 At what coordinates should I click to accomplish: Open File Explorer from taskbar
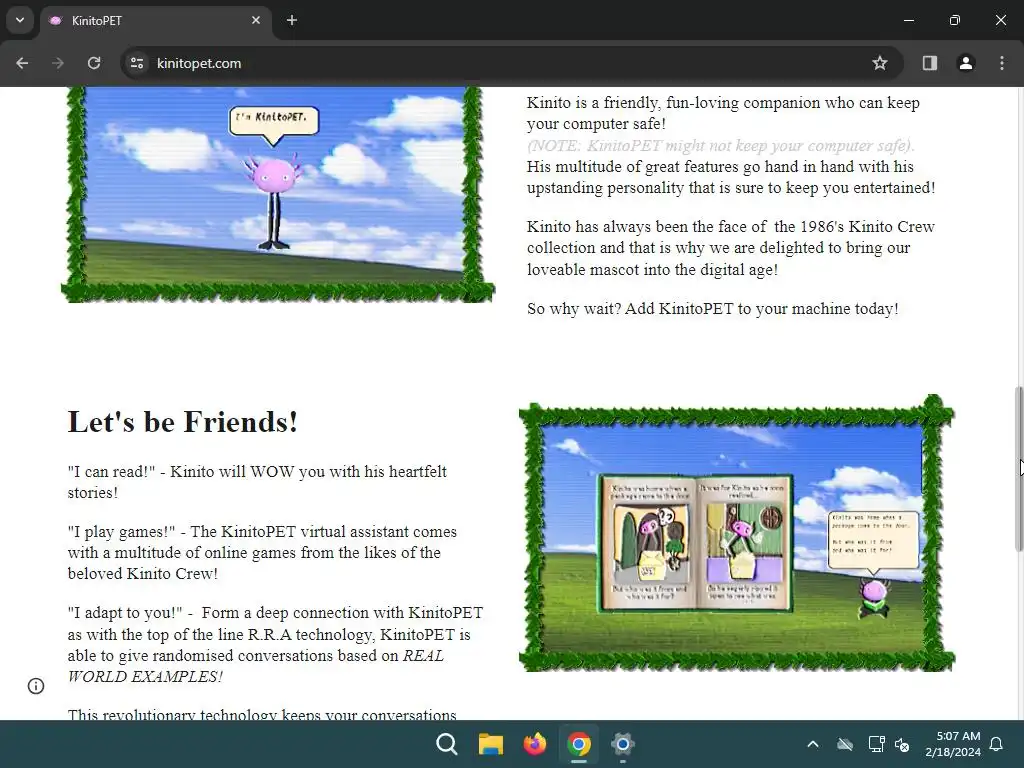[490, 744]
